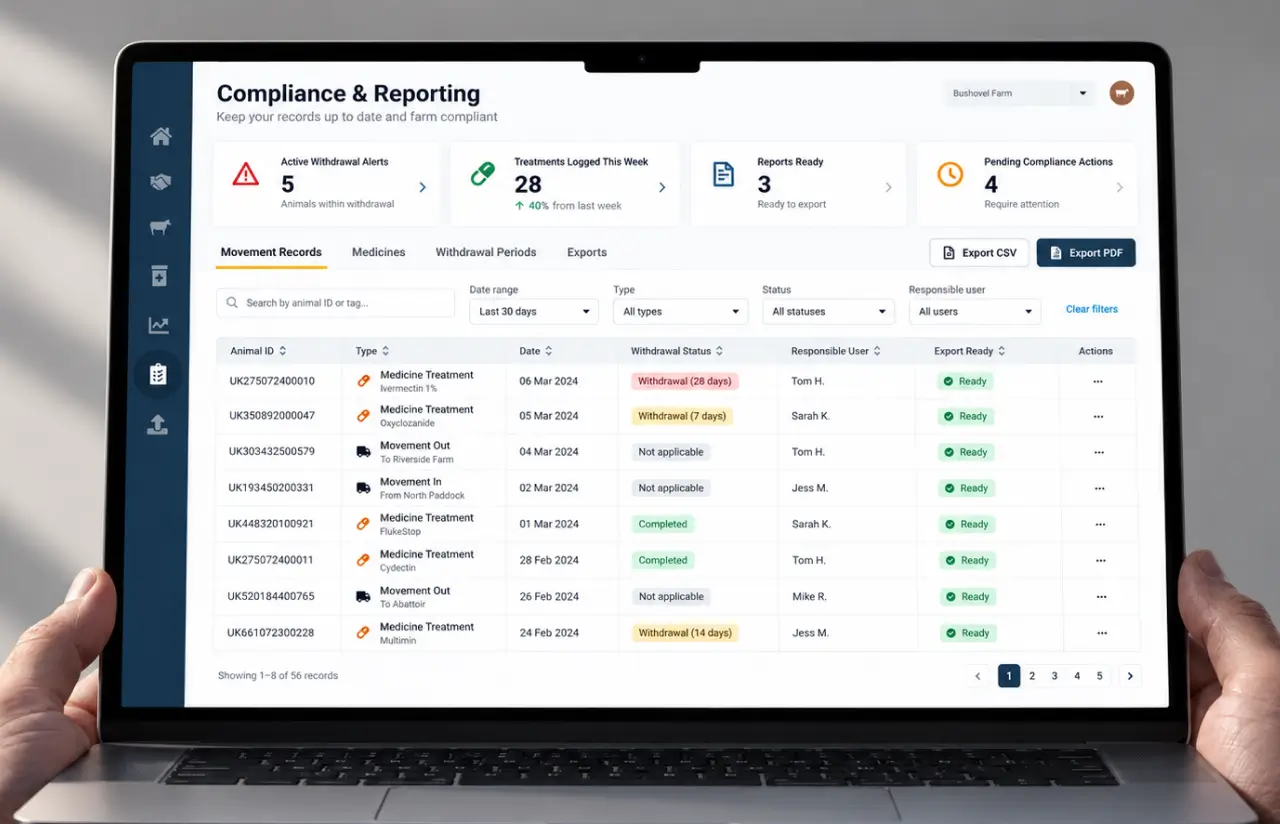Open the All statuses dropdown
Screen dimensions: 1280x824
click(x=828, y=311)
